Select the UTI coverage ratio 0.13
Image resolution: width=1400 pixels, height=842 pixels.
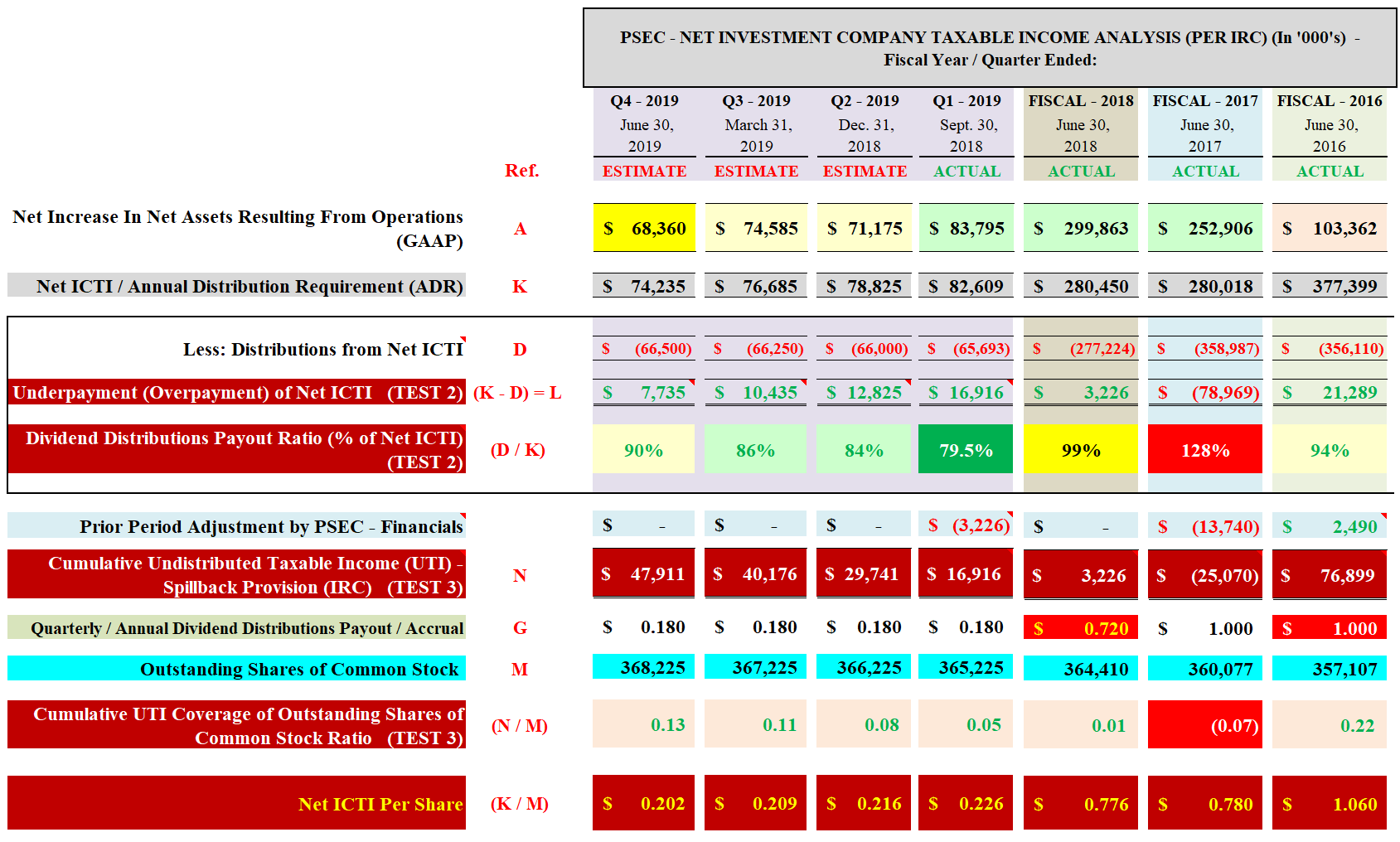[644, 724]
